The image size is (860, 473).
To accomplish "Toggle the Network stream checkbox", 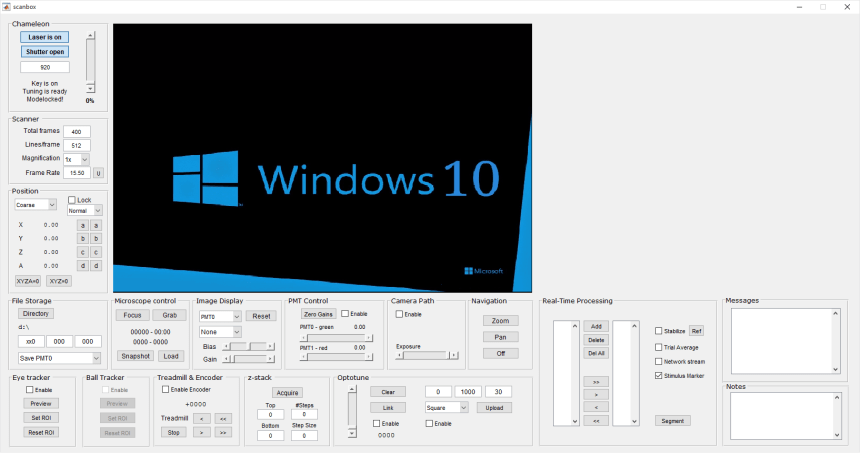I will (659, 361).
